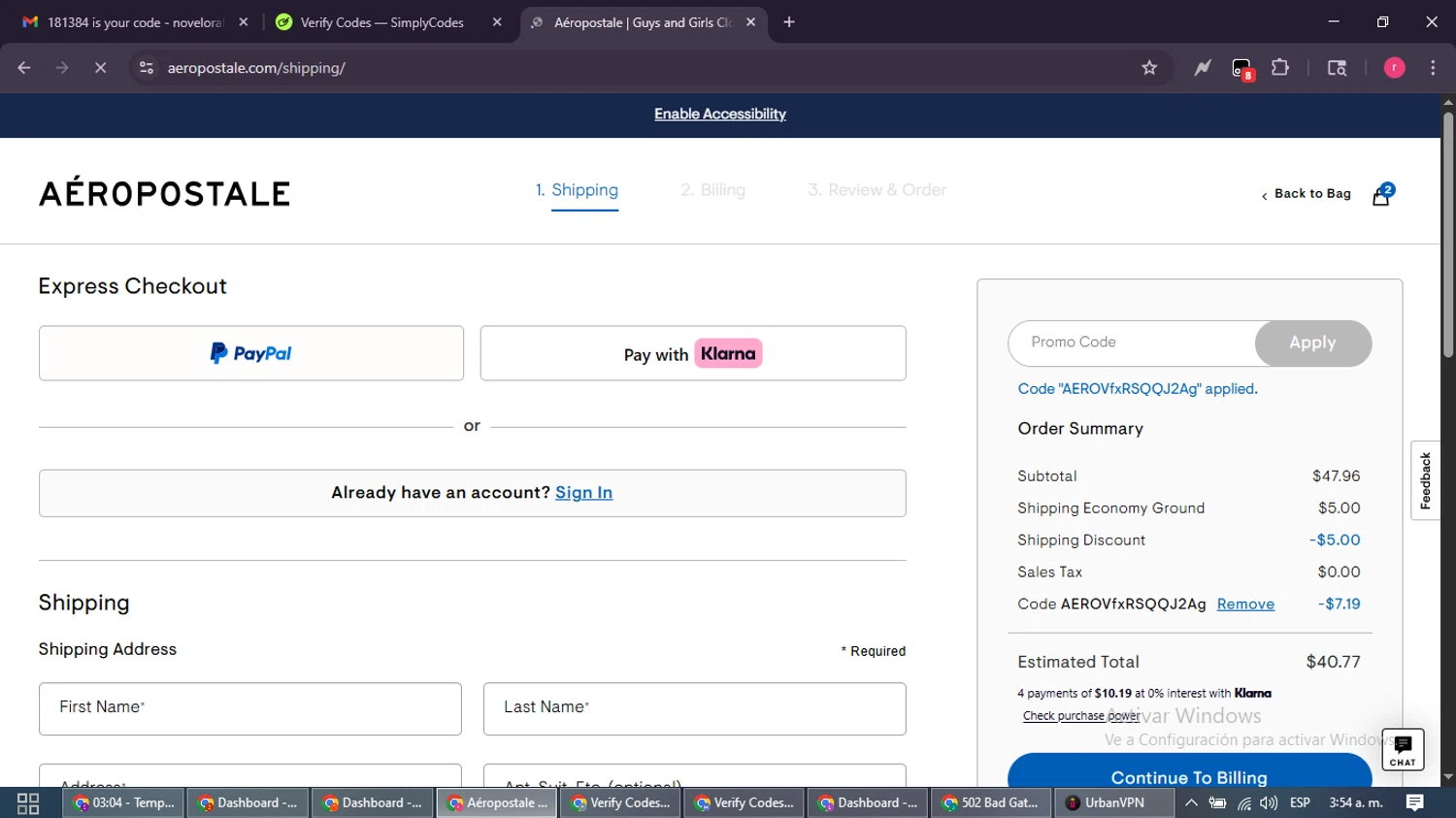The width and height of the screenshot is (1456, 818).
Task: Click the volume speaker tray icon
Action: pos(1269,802)
